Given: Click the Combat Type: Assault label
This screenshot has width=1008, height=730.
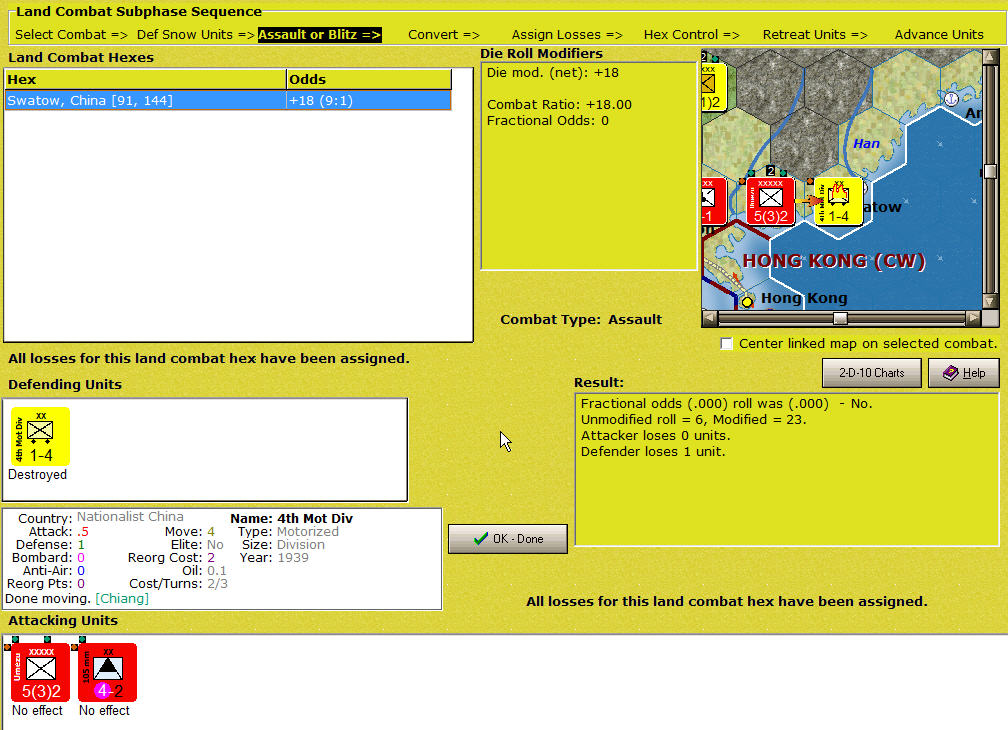Looking at the screenshot, I should tap(580, 319).
